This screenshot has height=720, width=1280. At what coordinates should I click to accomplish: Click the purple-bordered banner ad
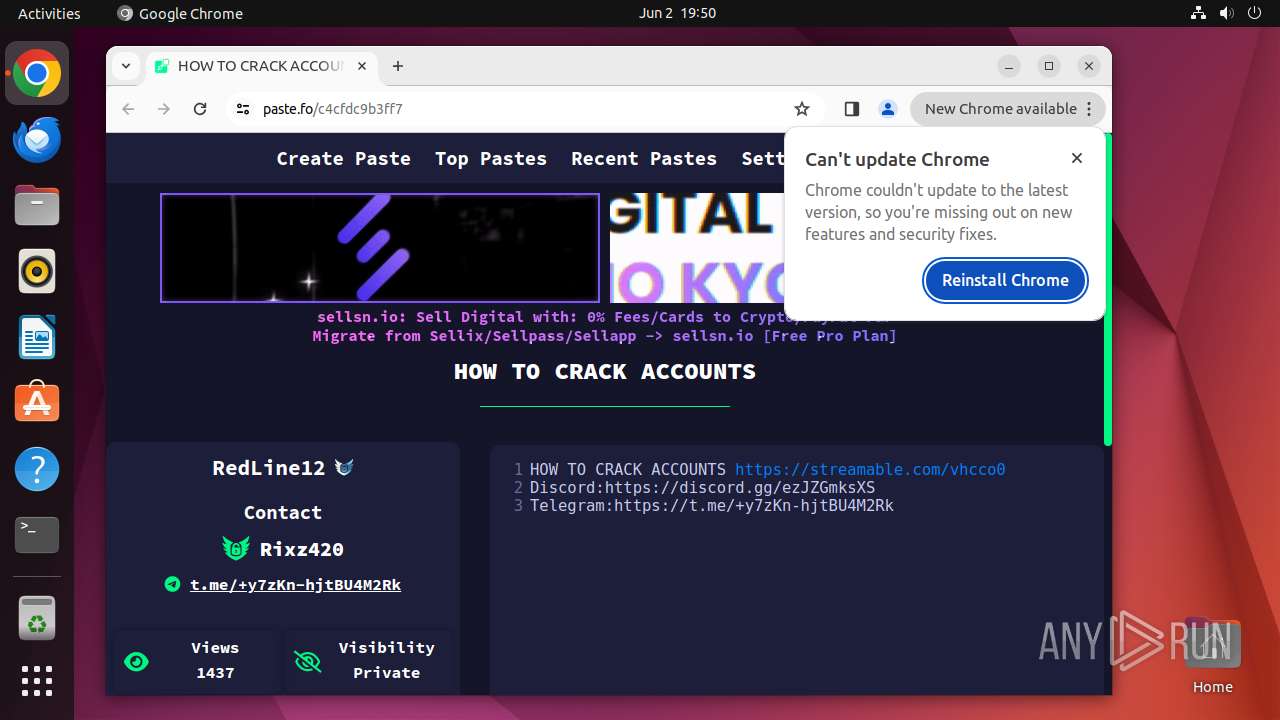click(380, 248)
